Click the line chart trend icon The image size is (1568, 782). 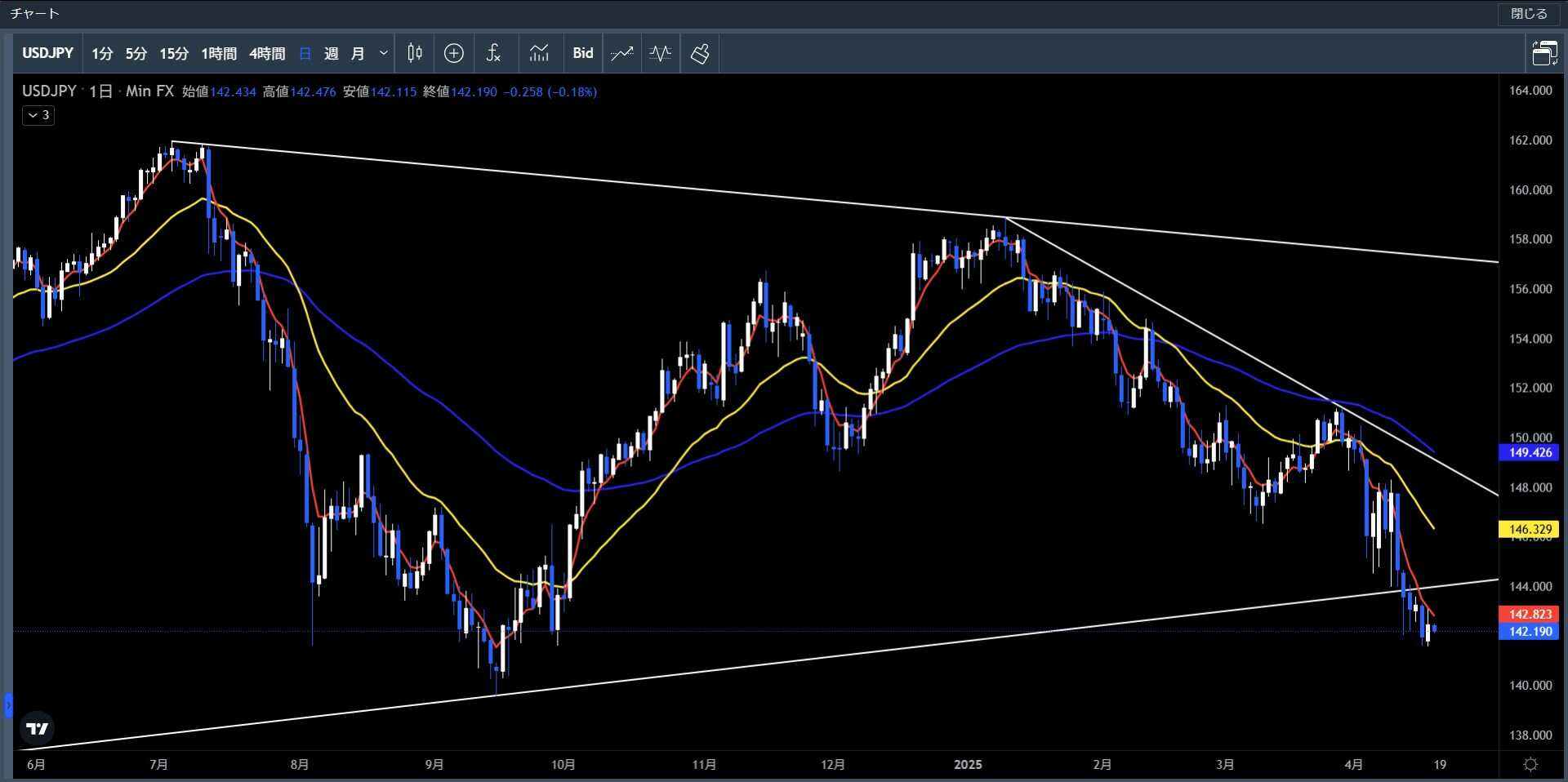point(622,53)
